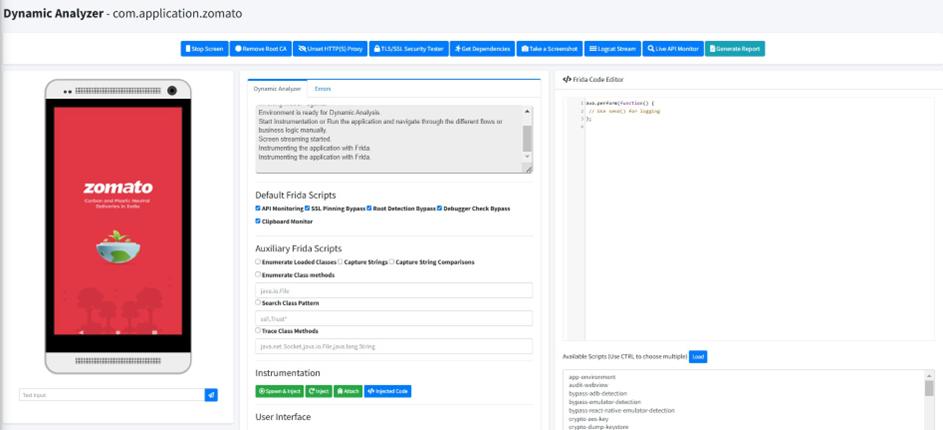Click the java.net.Socket trace methods field

coord(394,346)
